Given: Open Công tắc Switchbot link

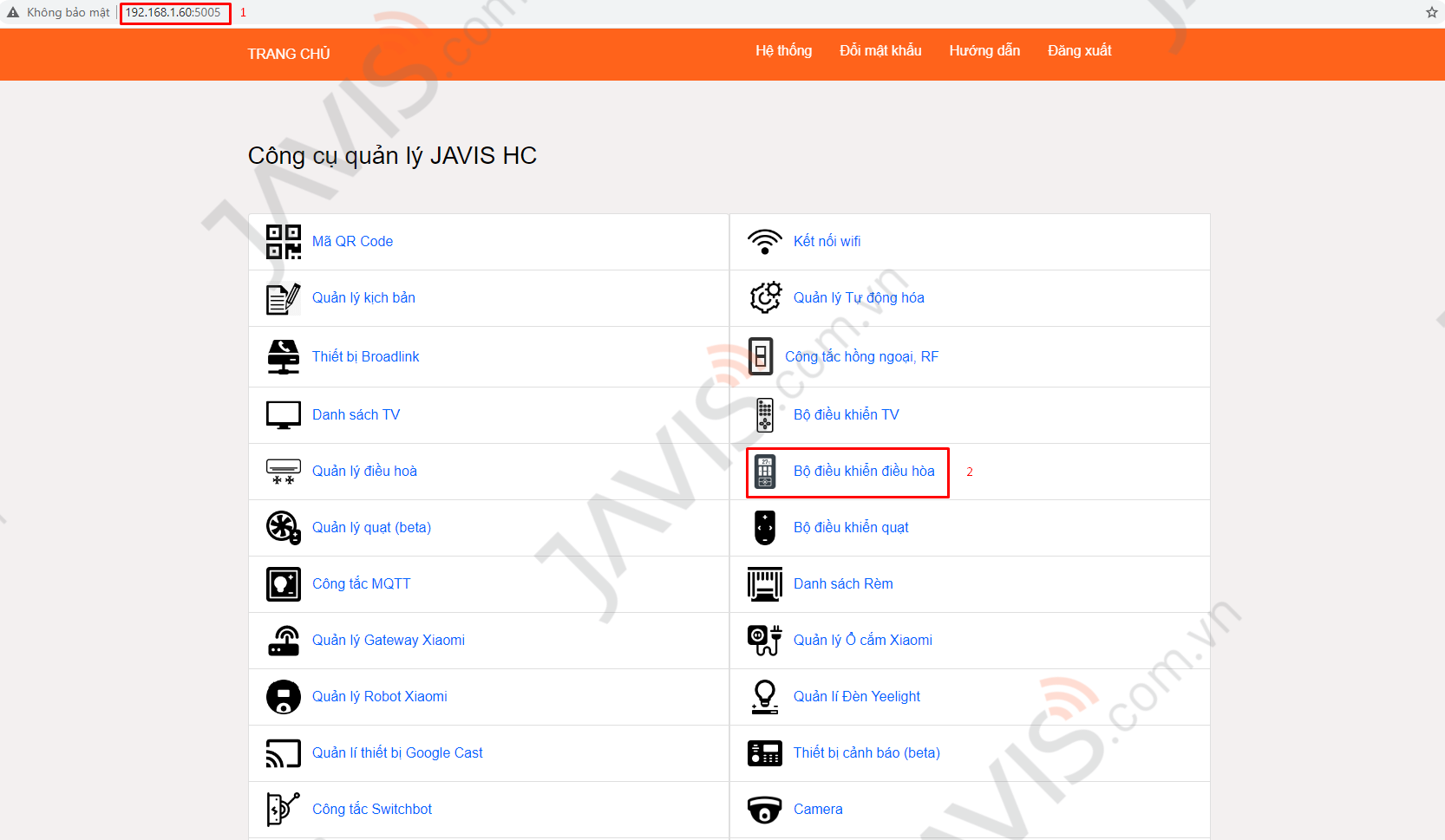Looking at the screenshot, I should tap(372, 810).
